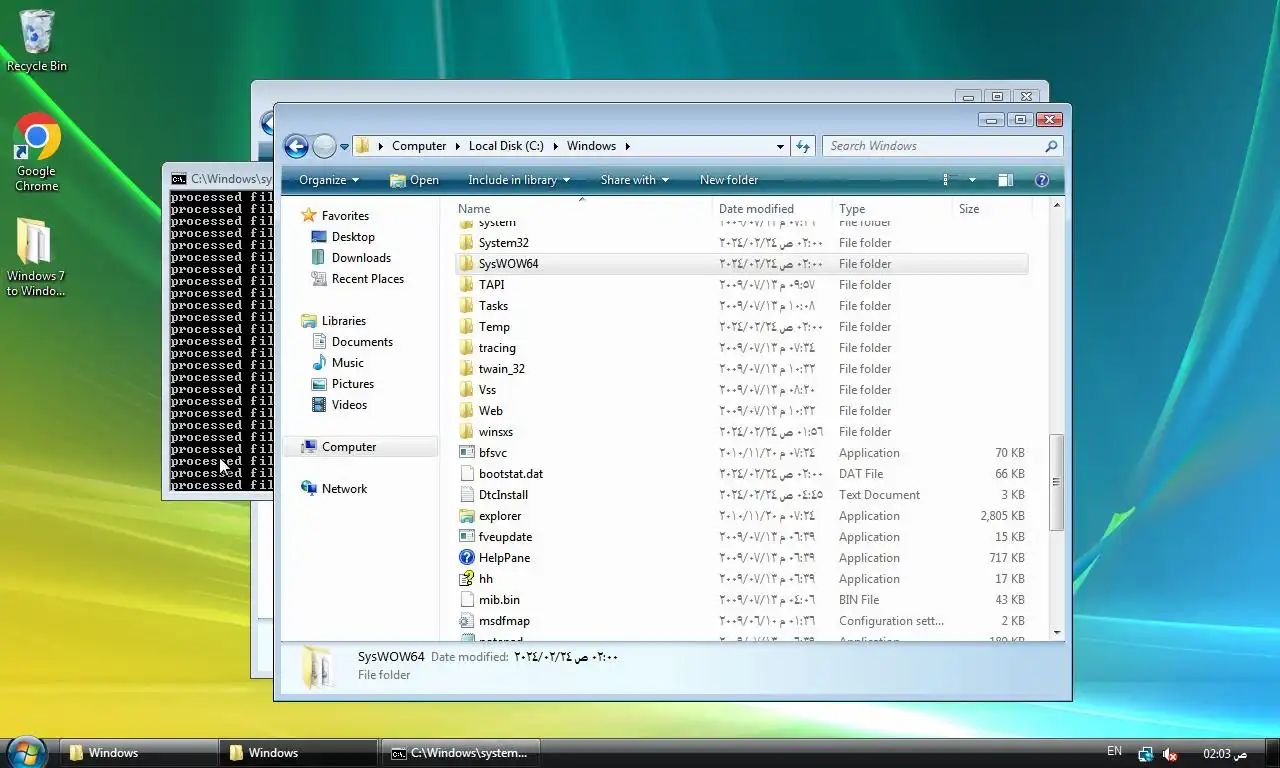Open Desktop under Favorites
1280x768 pixels.
343,237
